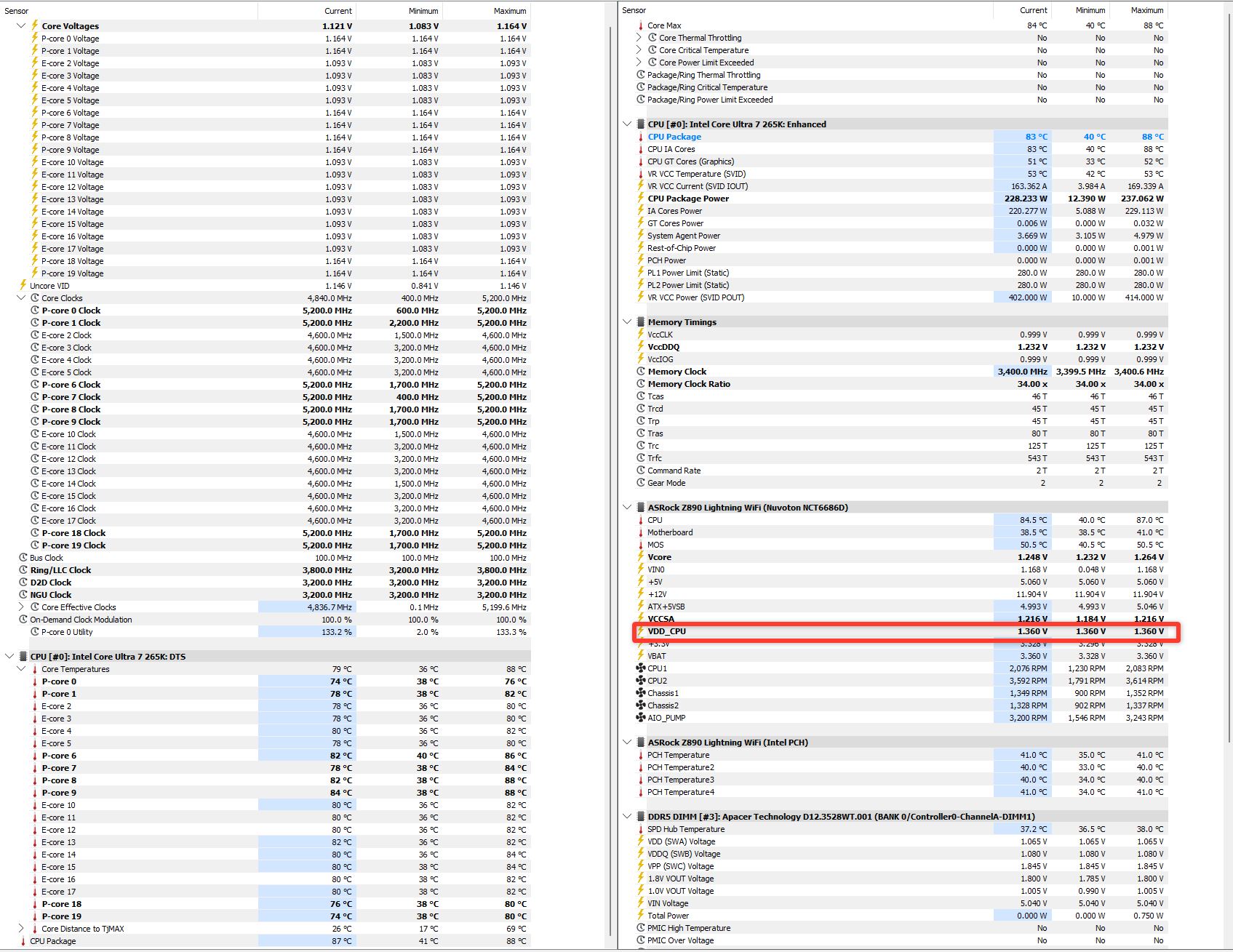Click the thermometer icon beside P-core 0 temperature
The image size is (1233, 952).
tap(34, 681)
